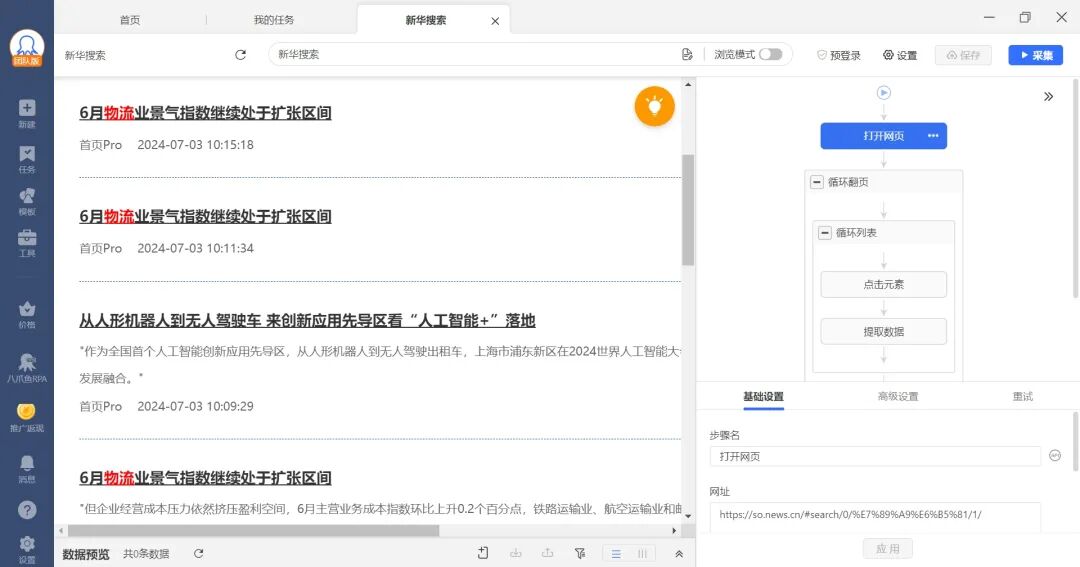Screen dimensions: 1080x567
Task: Select the 高级设置 tab
Action: 897,396
